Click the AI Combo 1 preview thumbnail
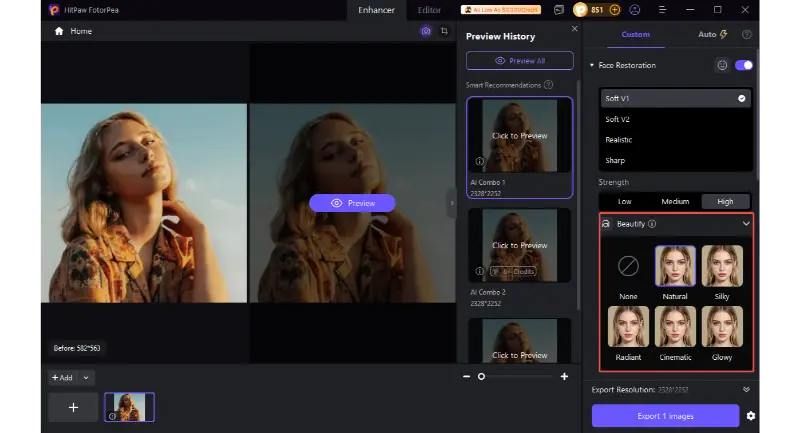The image size is (800, 433). (519, 136)
